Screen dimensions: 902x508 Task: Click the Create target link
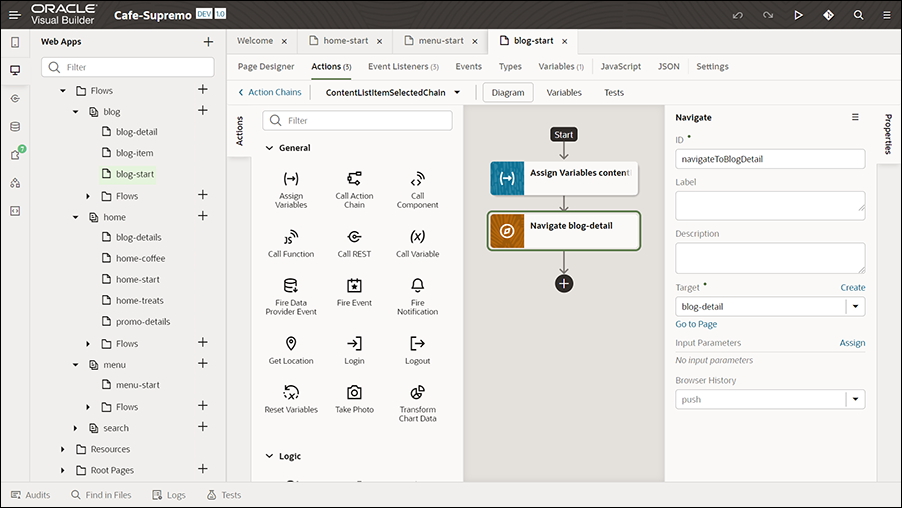click(853, 287)
